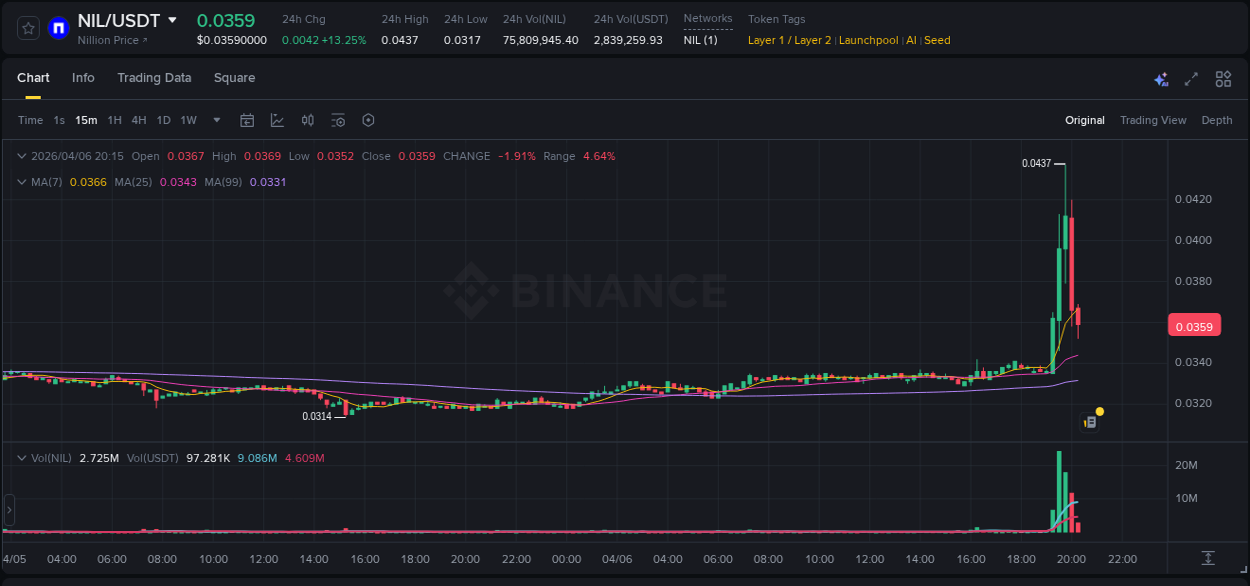Open the Nillion Price link
This screenshot has width=1250, height=586.
pos(112,40)
